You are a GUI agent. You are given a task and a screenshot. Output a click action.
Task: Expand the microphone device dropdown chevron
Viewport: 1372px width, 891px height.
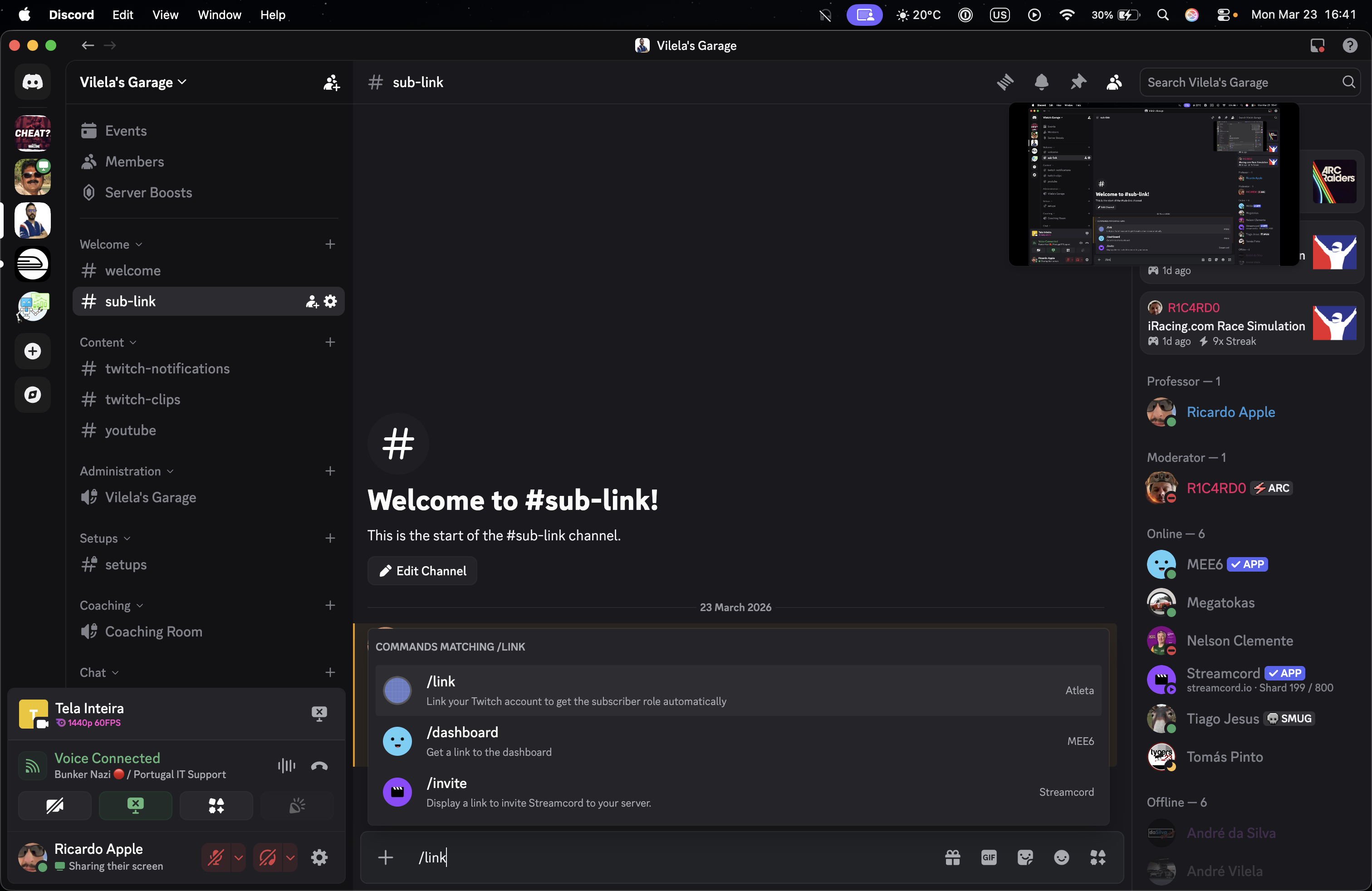coord(238,857)
